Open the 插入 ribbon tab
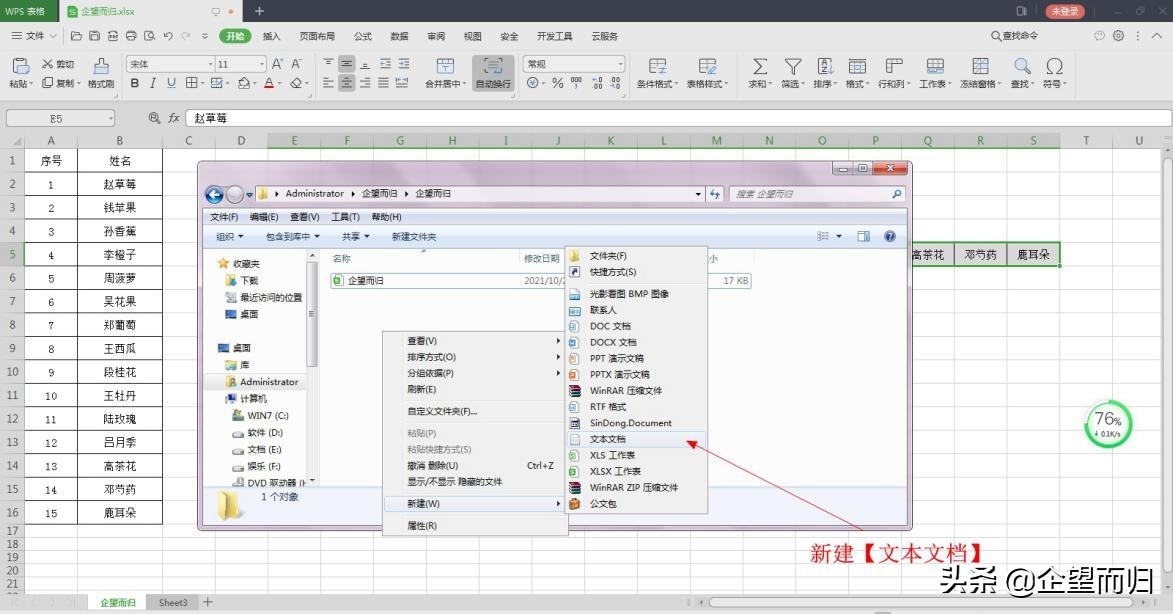Image resolution: width=1173 pixels, height=614 pixels. click(272, 36)
